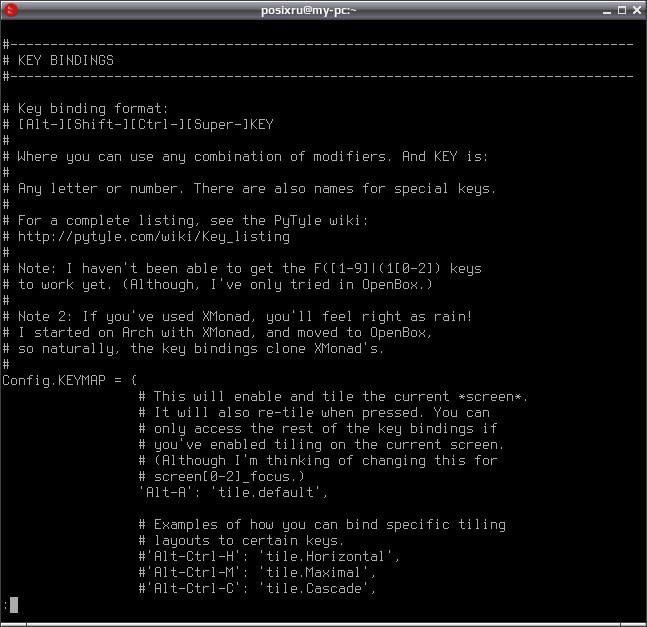Close the posixru@my-pc terminal window

tap(637, 10)
